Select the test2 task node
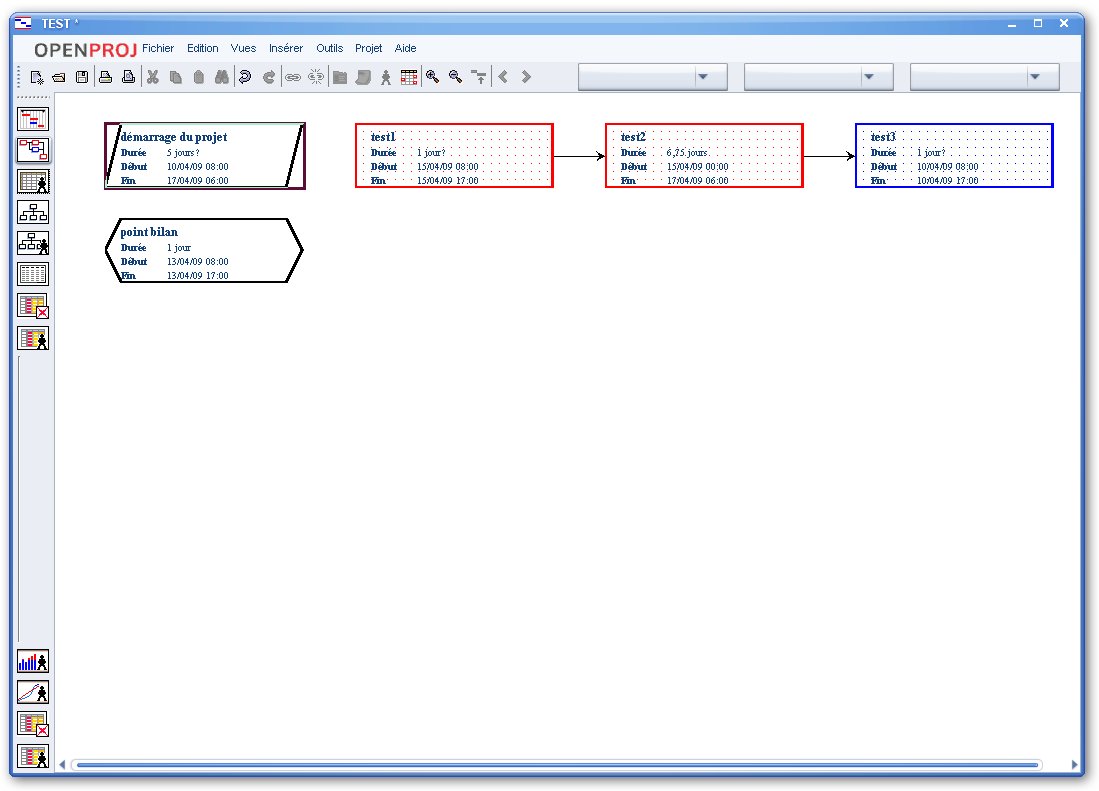This screenshot has height=791, width=1099. click(x=704, y=156)
